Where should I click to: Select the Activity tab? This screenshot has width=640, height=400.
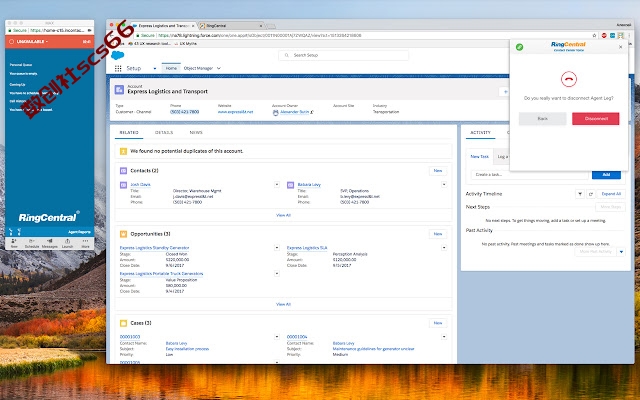coord(480,133)
